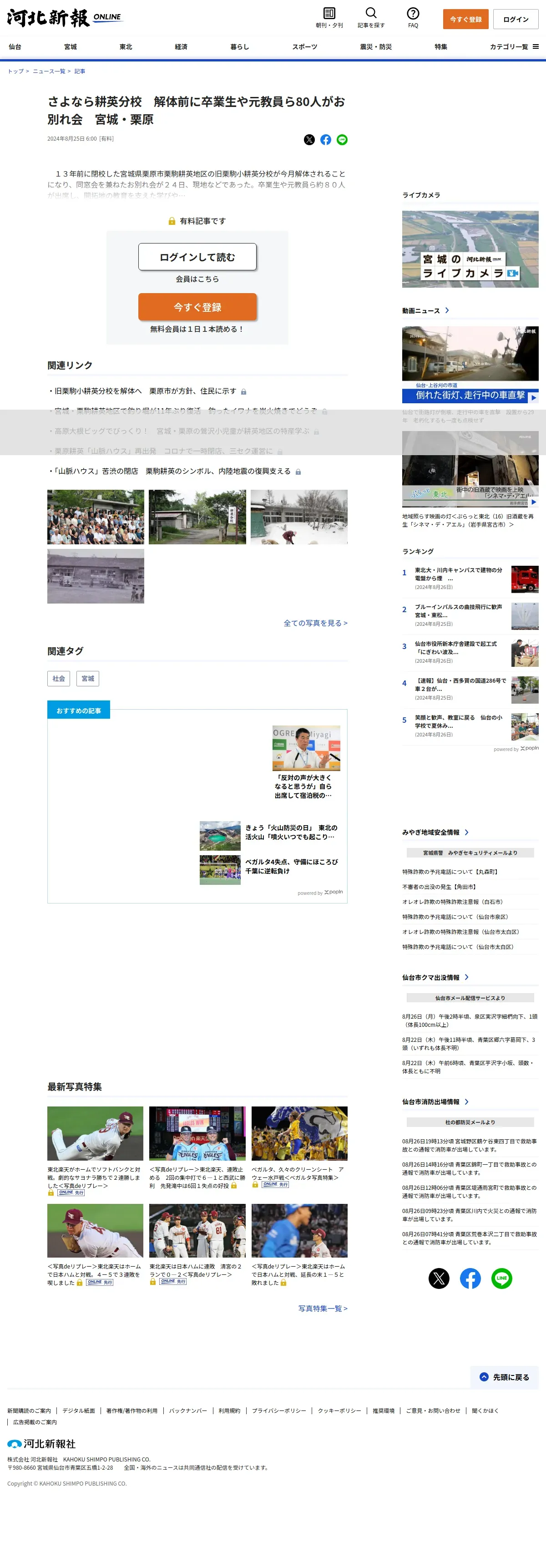Open the old black-and-white school photo thumbnail
The image size is (546, 1568).
[96, 576]
